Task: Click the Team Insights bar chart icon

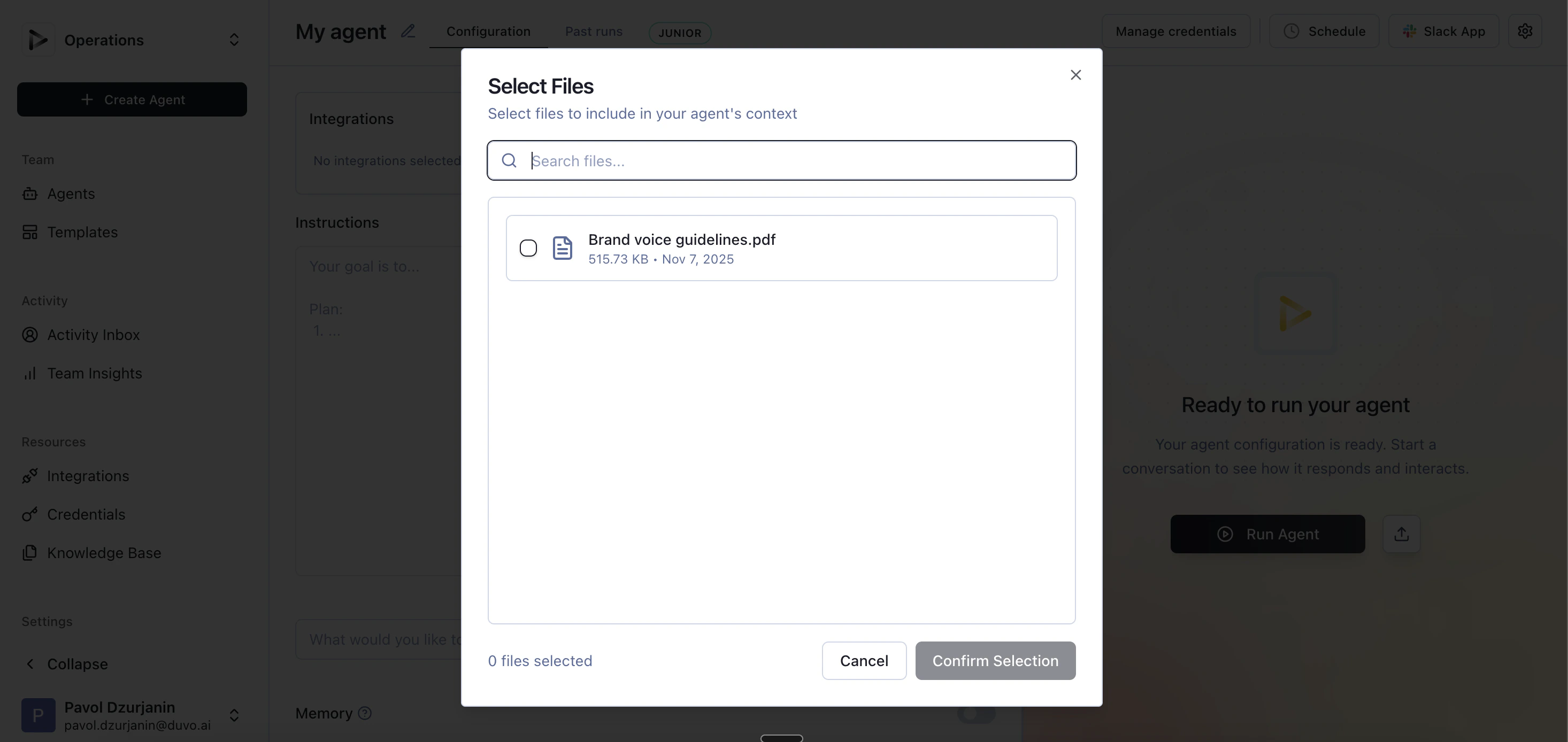Action: 30,373
